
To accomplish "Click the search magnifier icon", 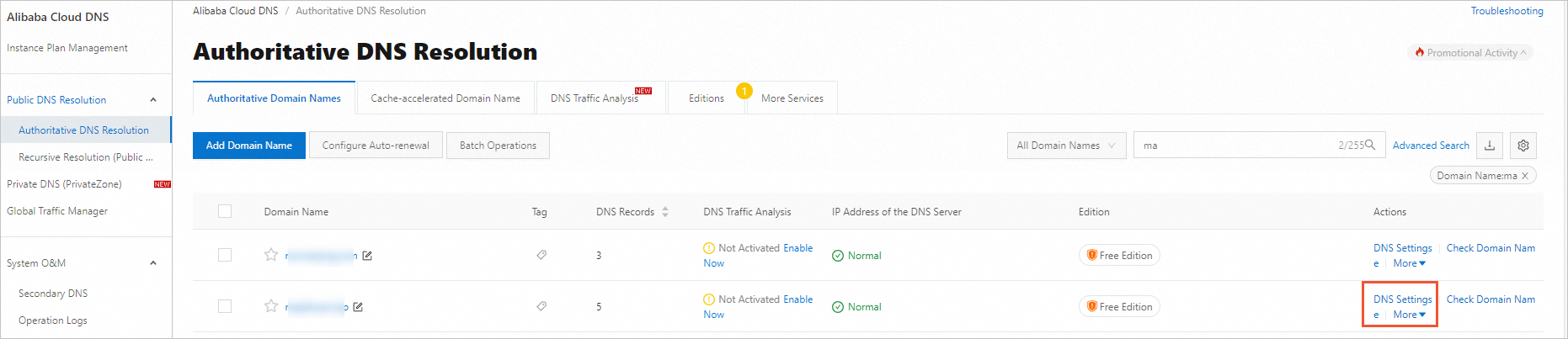I will pyautogui.click(x=1370, y=145).
